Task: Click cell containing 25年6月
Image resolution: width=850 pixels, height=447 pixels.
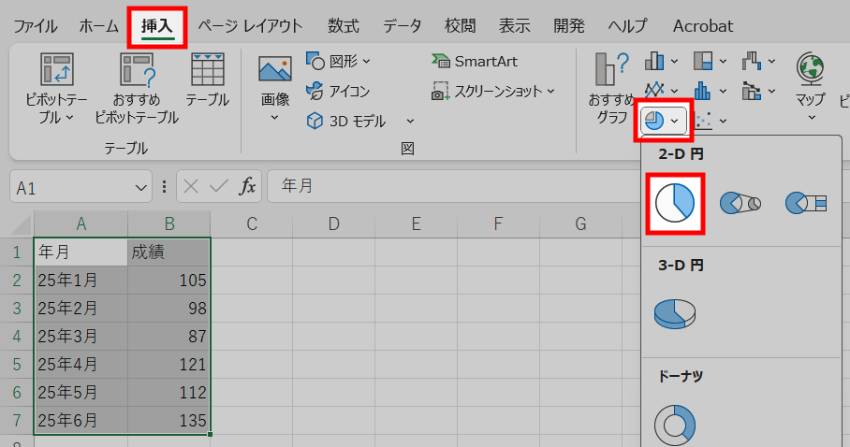Action: tap(81, 420)
